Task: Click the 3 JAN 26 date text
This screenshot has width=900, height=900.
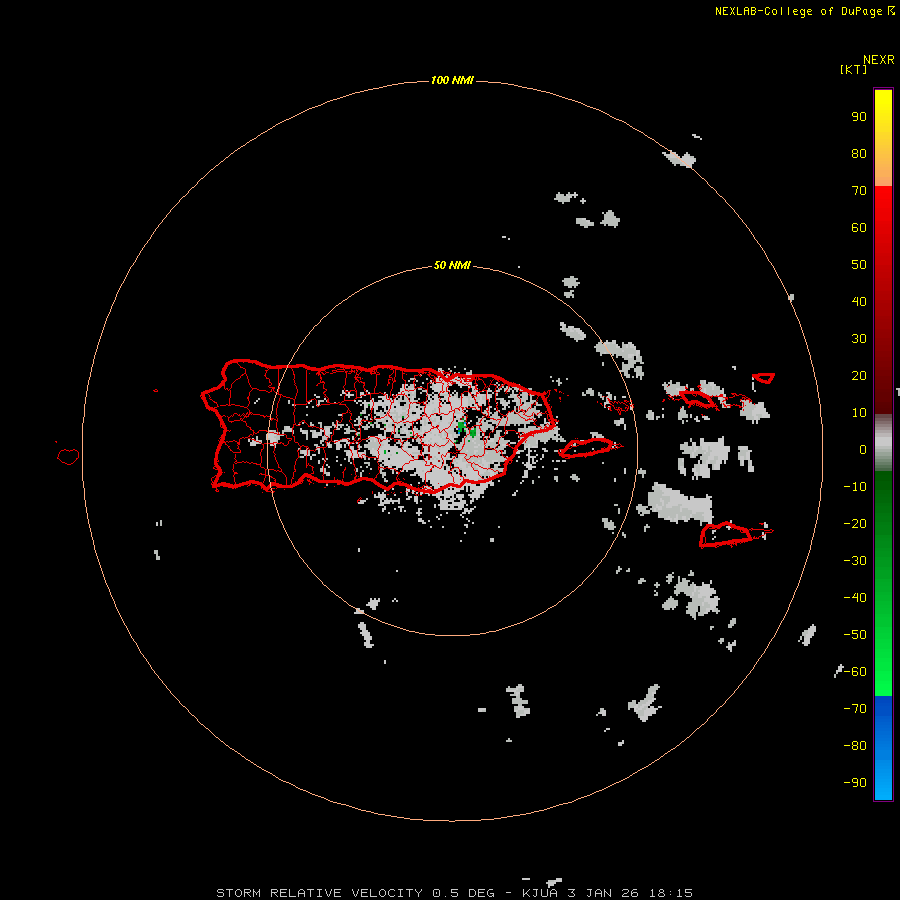Action: [x=603, y=893]
